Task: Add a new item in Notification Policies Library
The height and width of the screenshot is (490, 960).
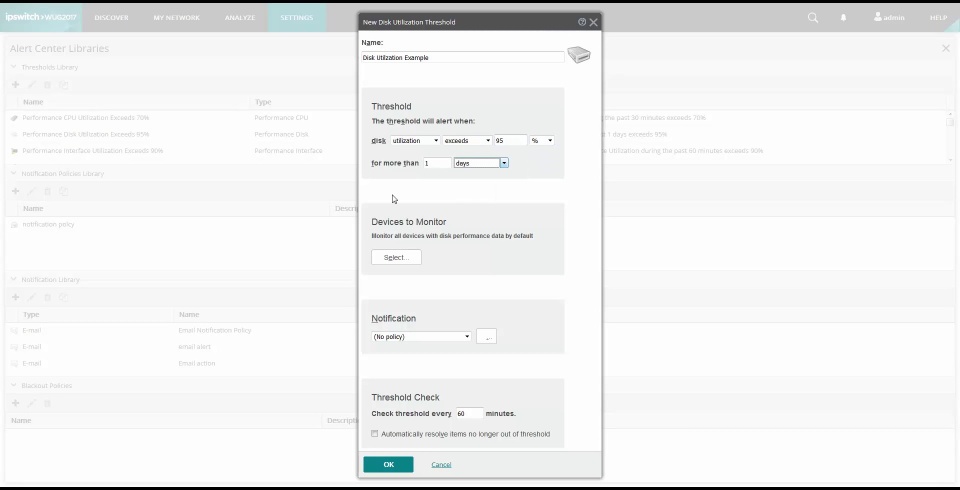Action: [15, 191]
